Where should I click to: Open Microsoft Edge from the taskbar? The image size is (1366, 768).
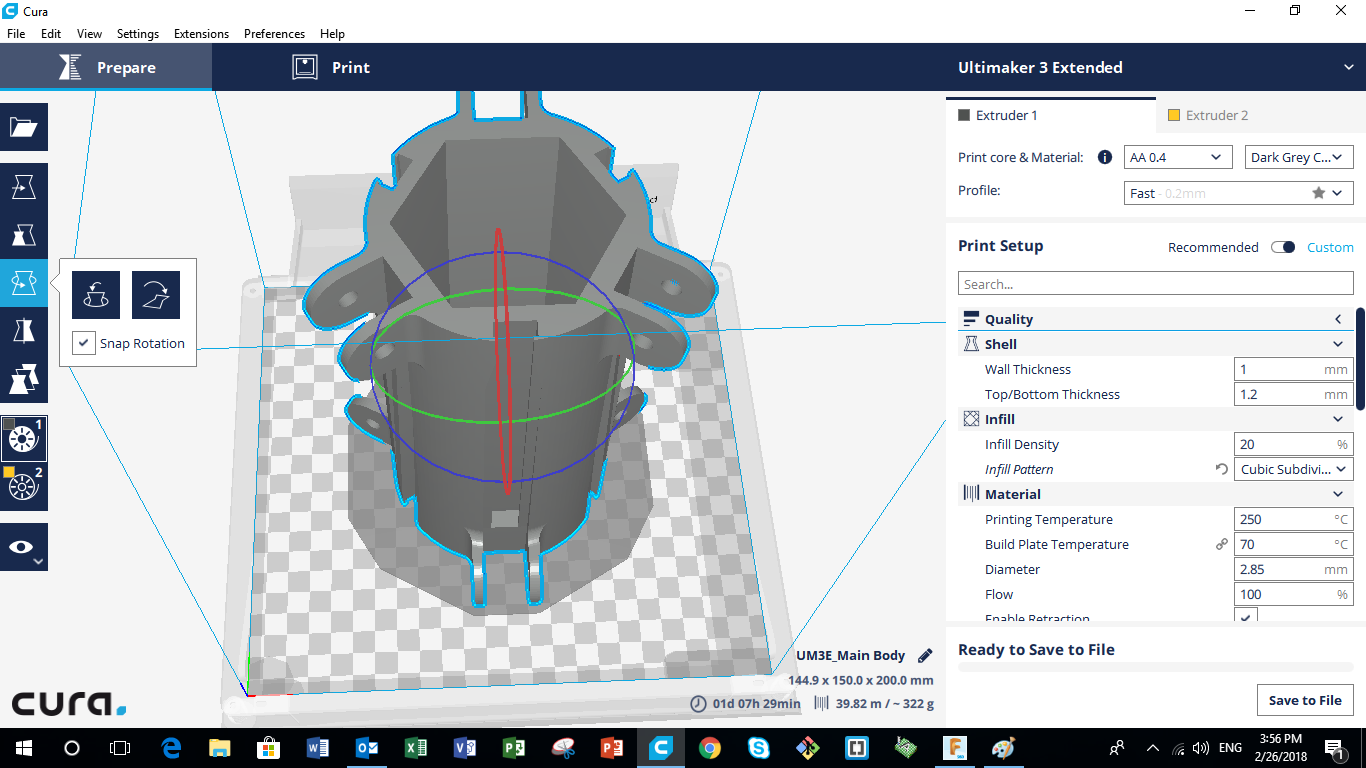pyautogui.click(x=171, y=748)
